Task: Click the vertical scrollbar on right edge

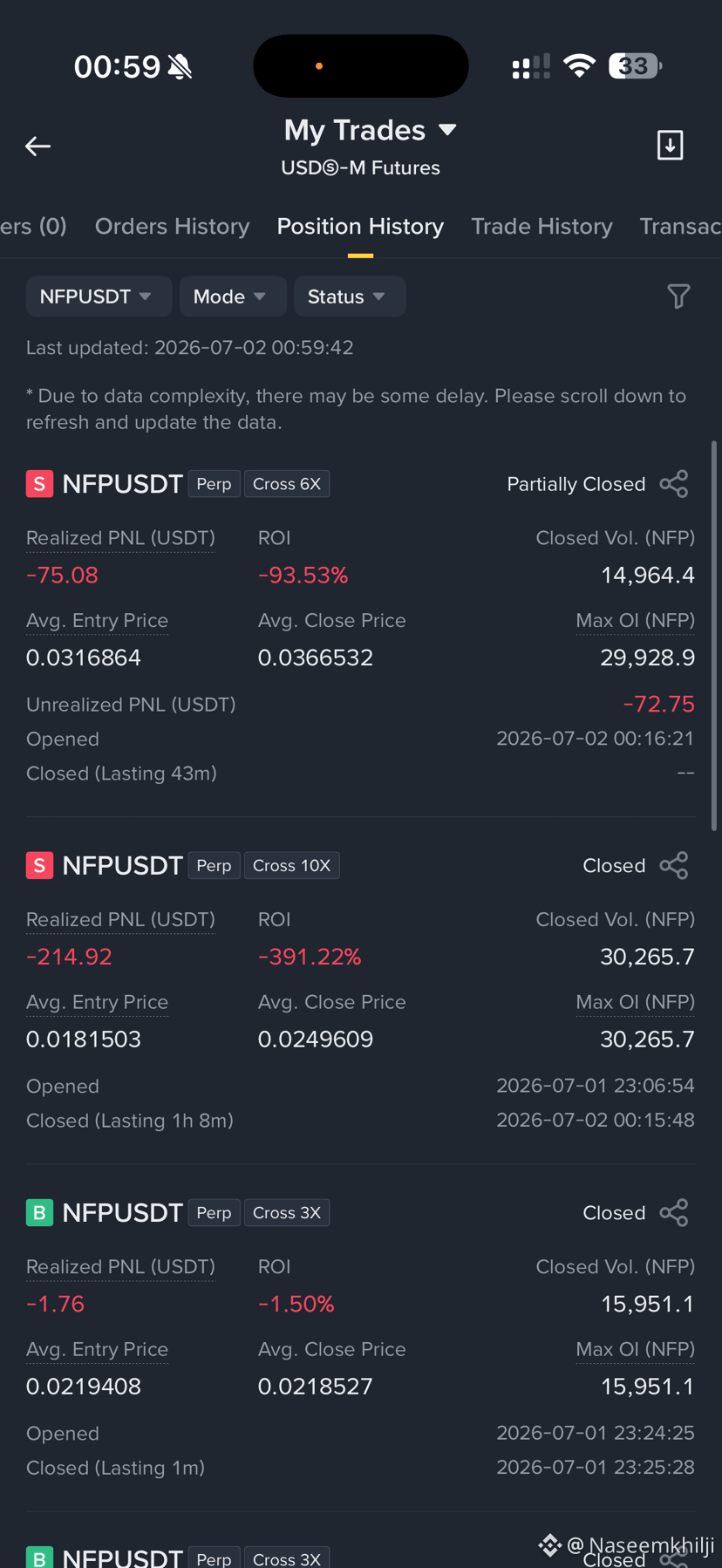Action: coord(715,636)
